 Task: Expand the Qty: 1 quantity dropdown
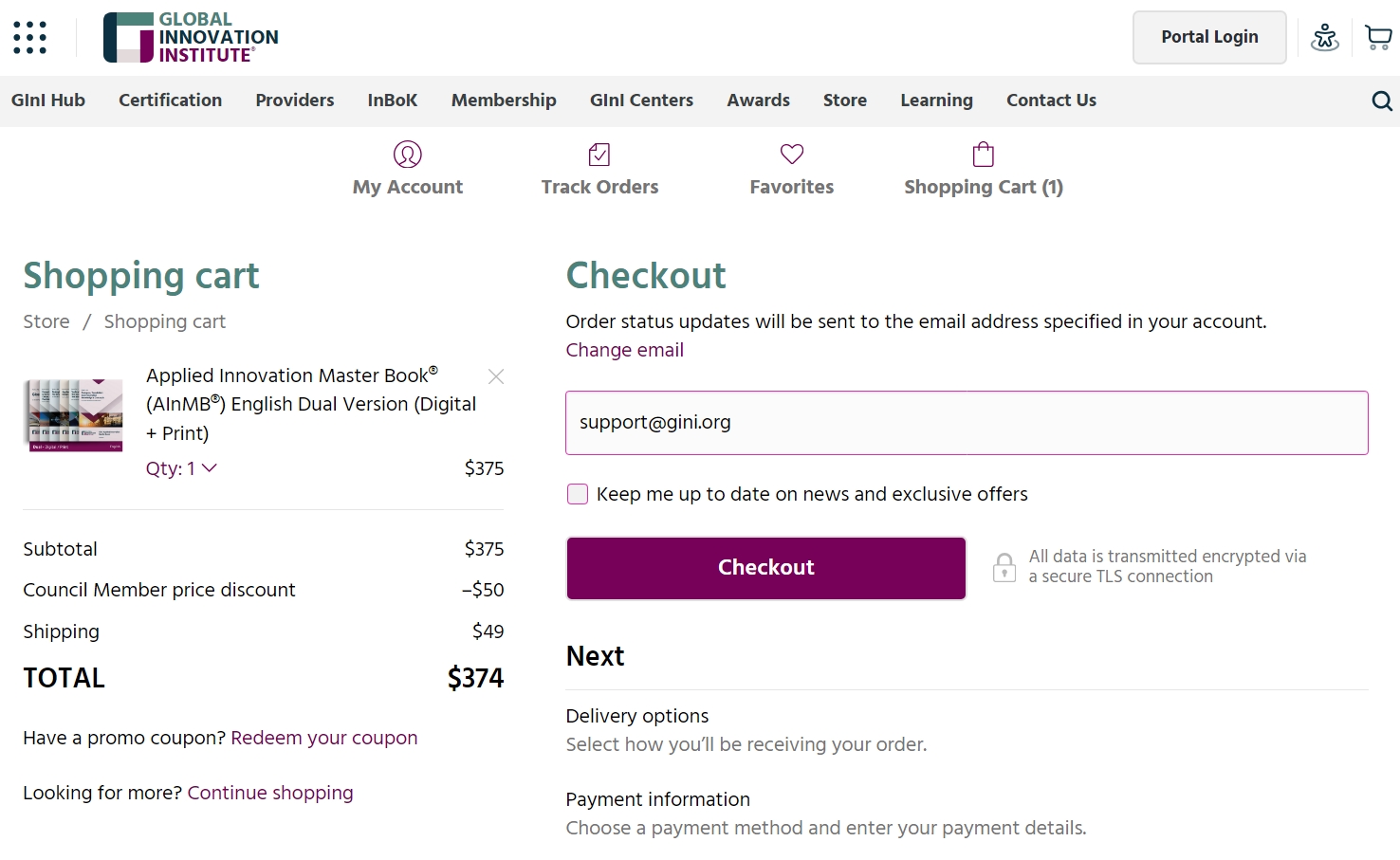(x=181, y=468)
